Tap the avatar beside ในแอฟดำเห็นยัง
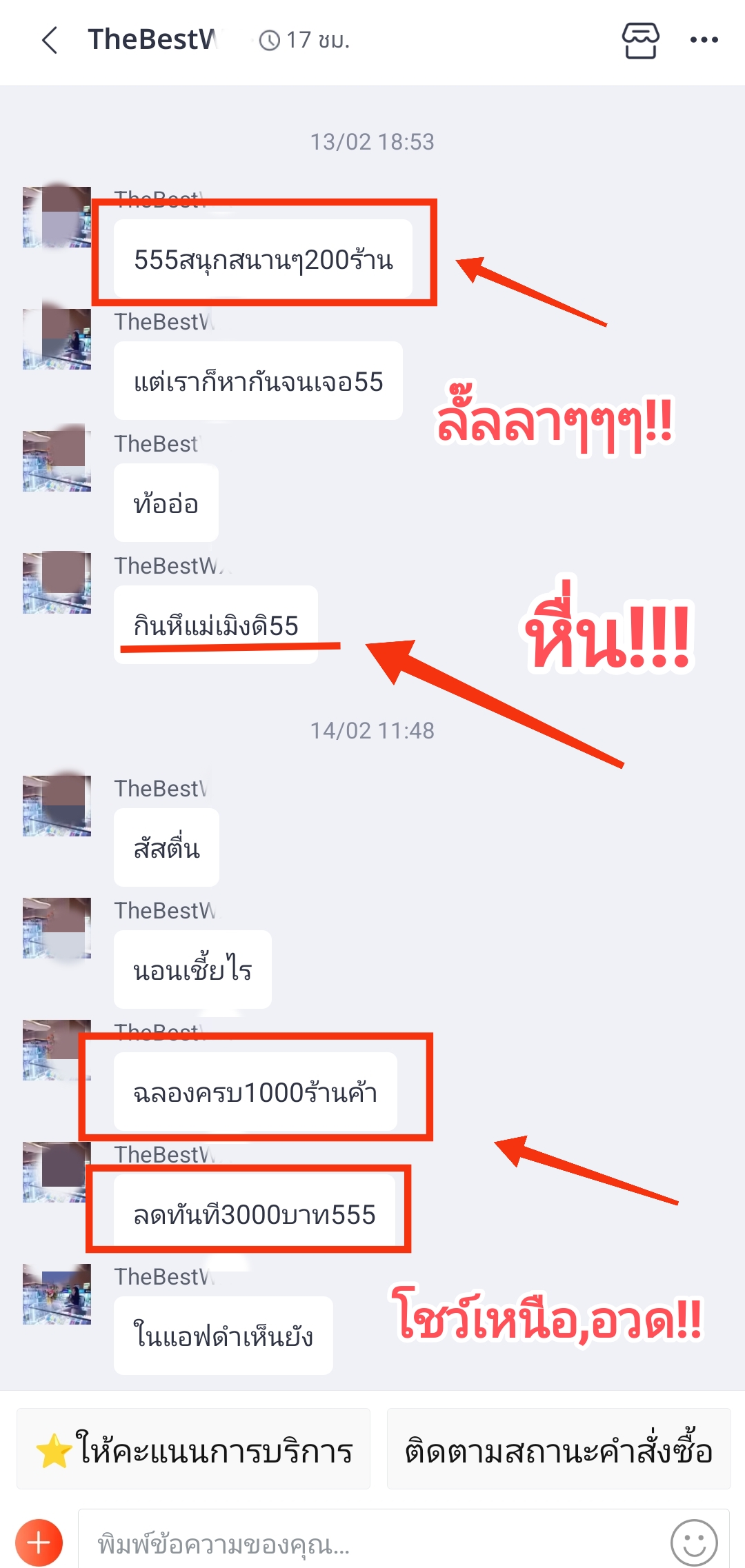 [57, 1294]
